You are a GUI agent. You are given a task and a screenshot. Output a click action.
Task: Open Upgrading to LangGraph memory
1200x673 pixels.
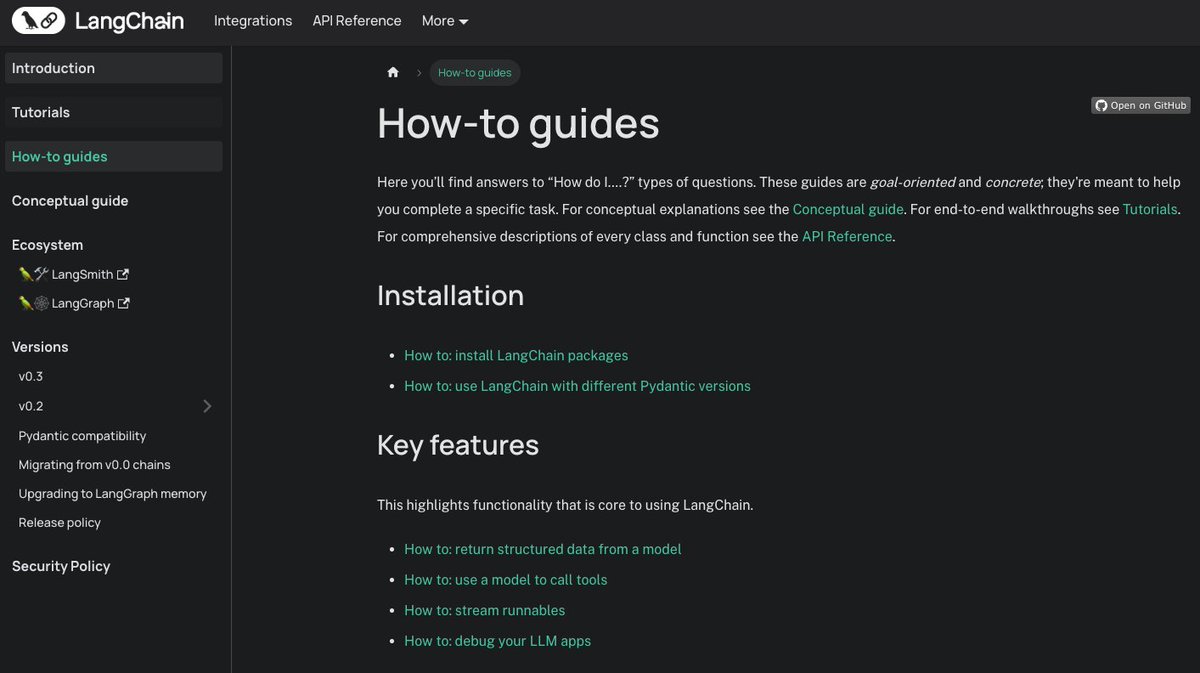click(113, 494)
